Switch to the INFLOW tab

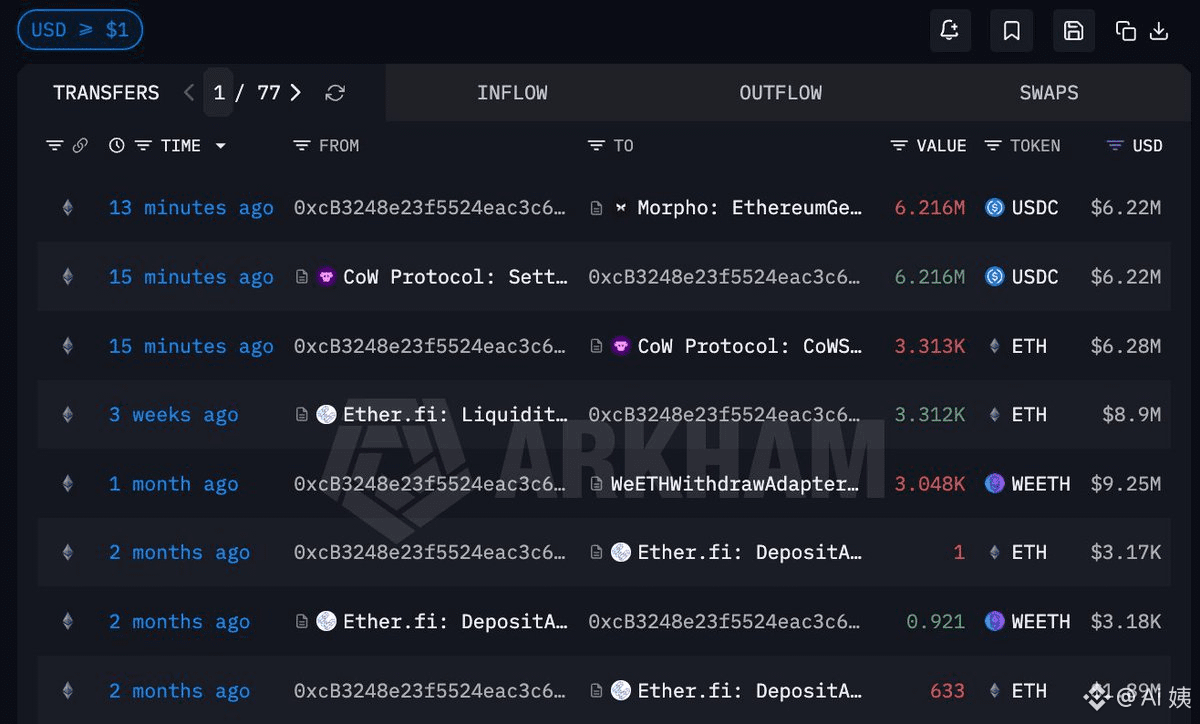[x=512, y=93]
